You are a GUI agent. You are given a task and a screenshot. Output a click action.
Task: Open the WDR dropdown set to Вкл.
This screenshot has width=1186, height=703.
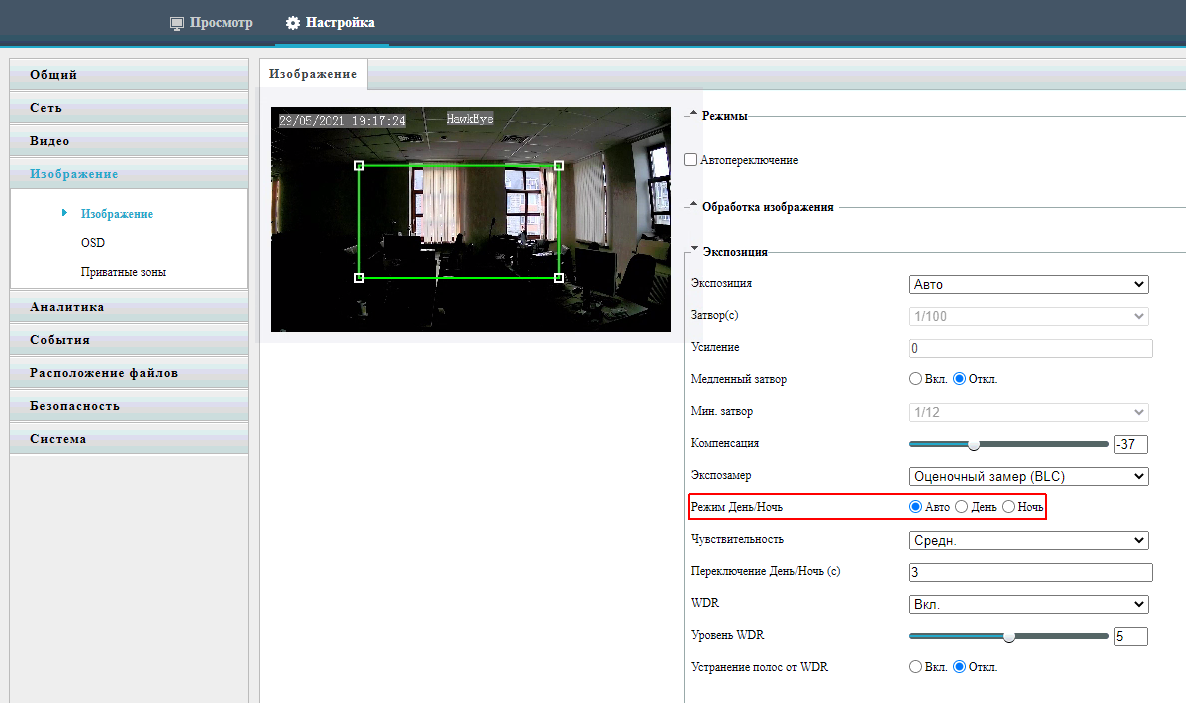pos(1029,605)
